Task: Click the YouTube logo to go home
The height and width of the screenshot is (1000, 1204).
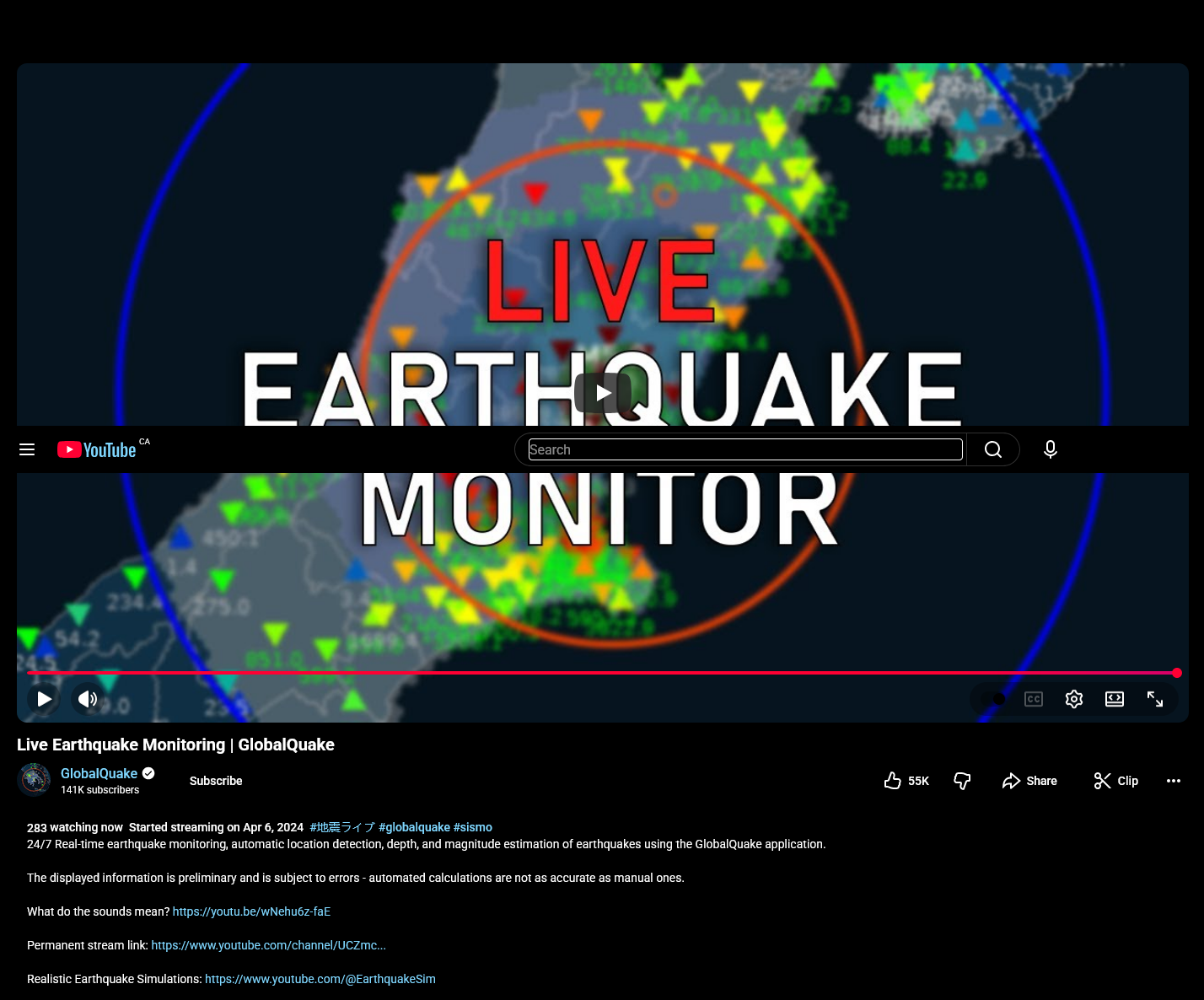Action: click(x=97, y=449)
